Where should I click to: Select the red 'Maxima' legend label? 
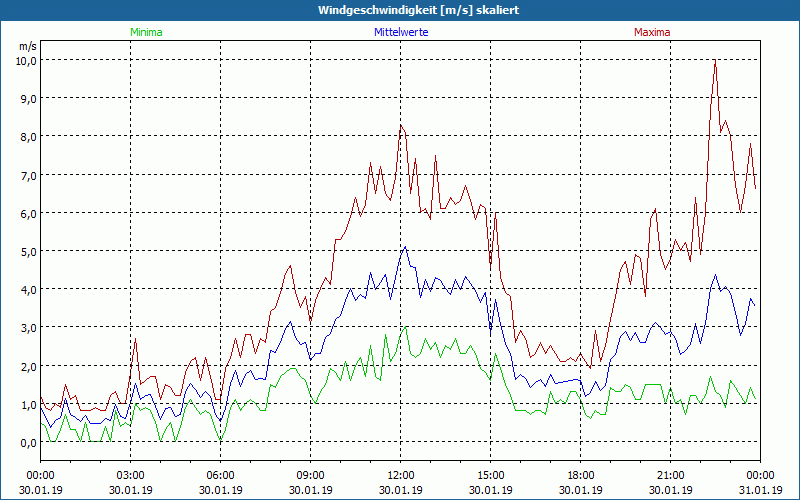pyautogui.click(x=652, y=32)
